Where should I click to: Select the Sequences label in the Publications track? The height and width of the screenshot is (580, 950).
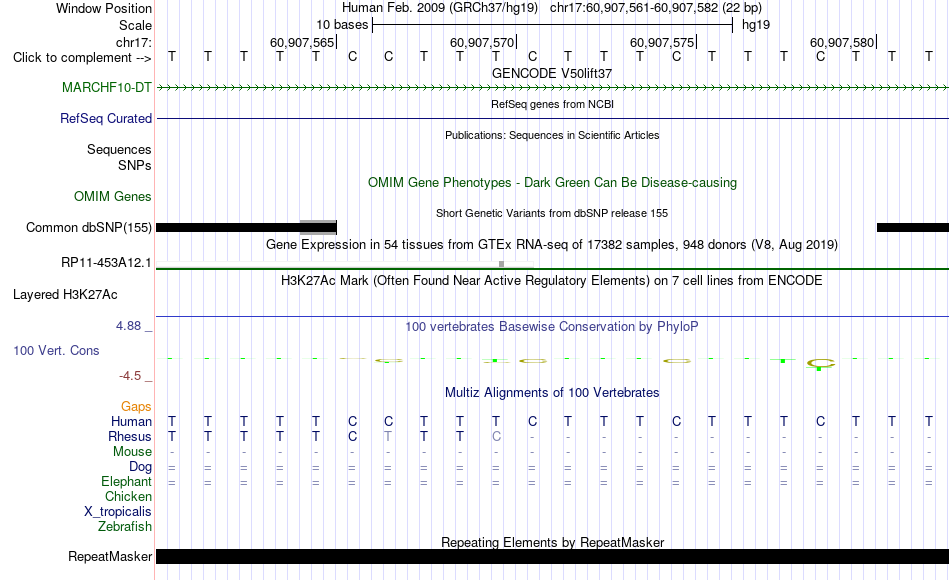[119, 150]
